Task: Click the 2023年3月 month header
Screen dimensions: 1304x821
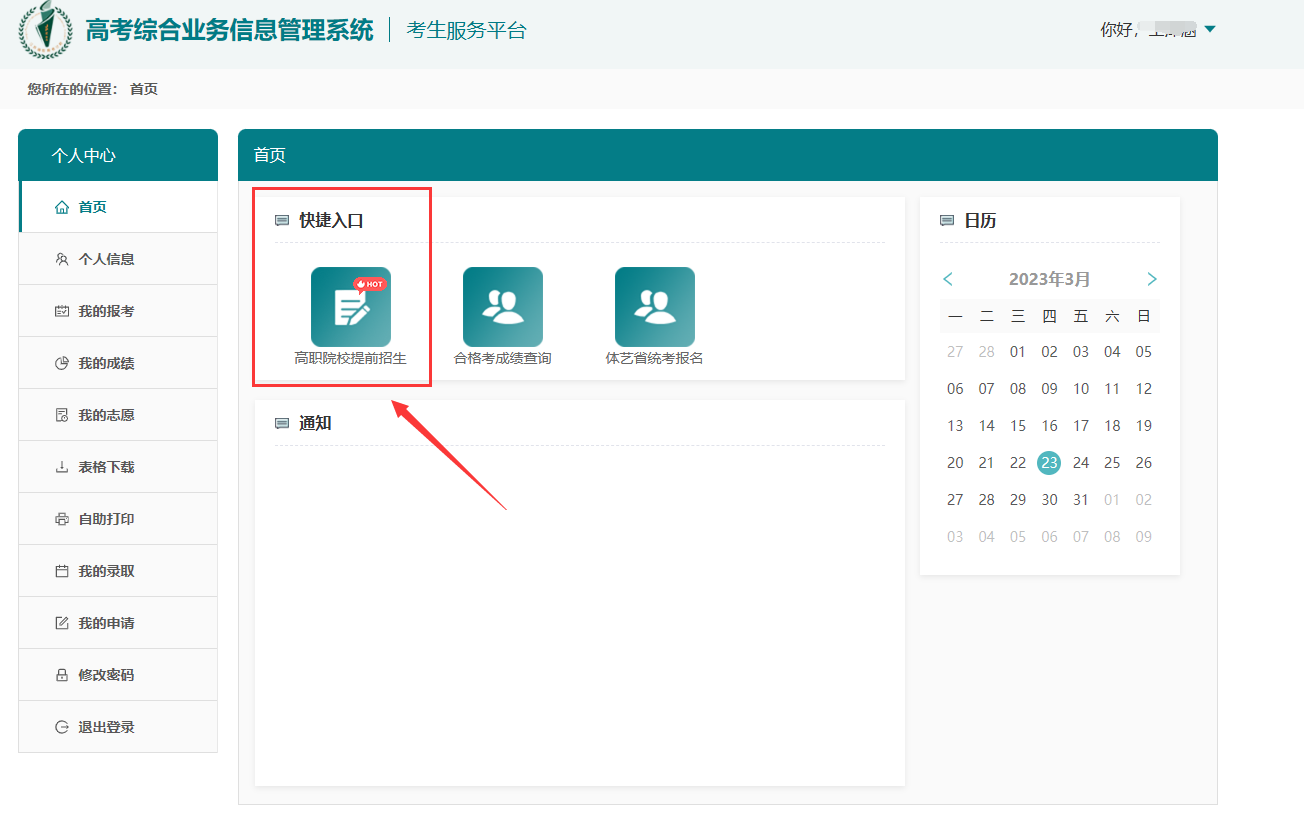Action: (x=1049, y=279)
